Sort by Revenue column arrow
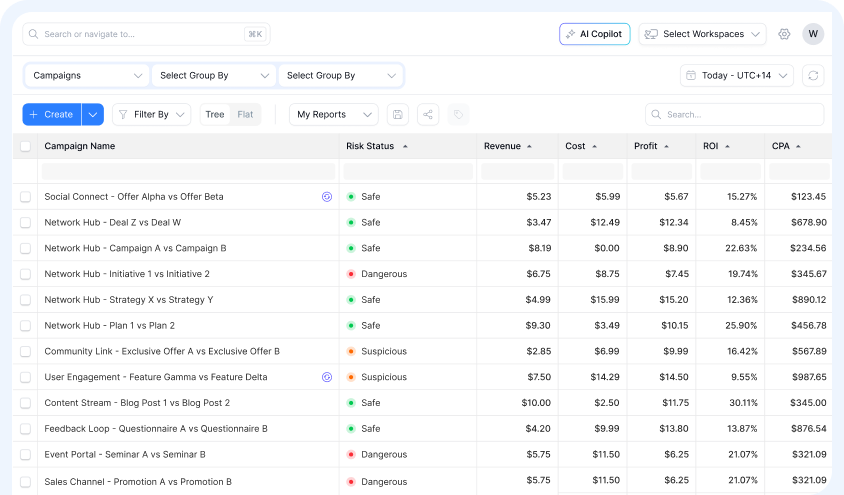The height and width of the screenshot is (495, 844). pyautogui.click(x=529, y=146)
